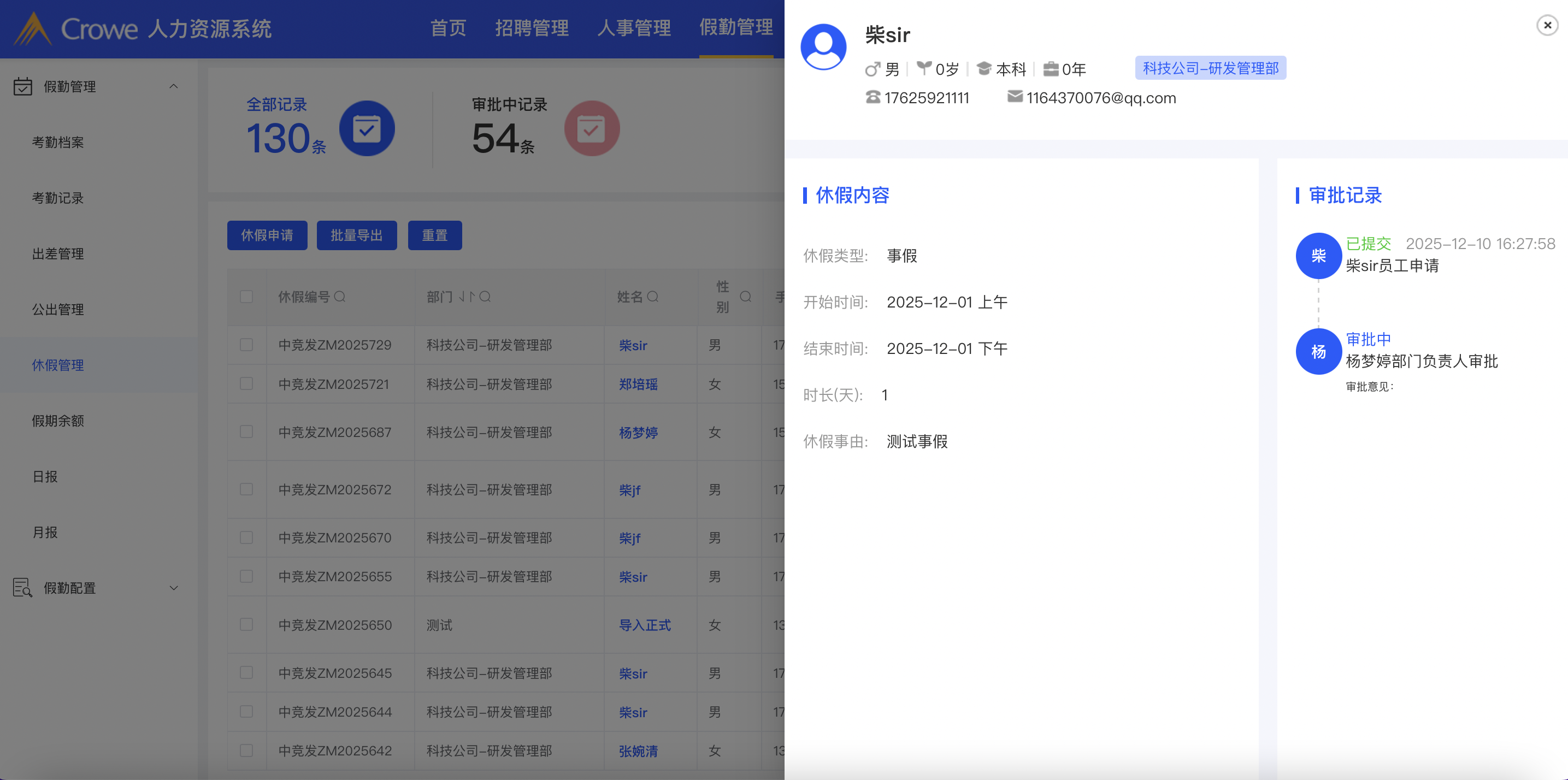1568x780 pixels.
Task: Open 郑培瑶 employee name link
Action: click(x=638, y=385)
